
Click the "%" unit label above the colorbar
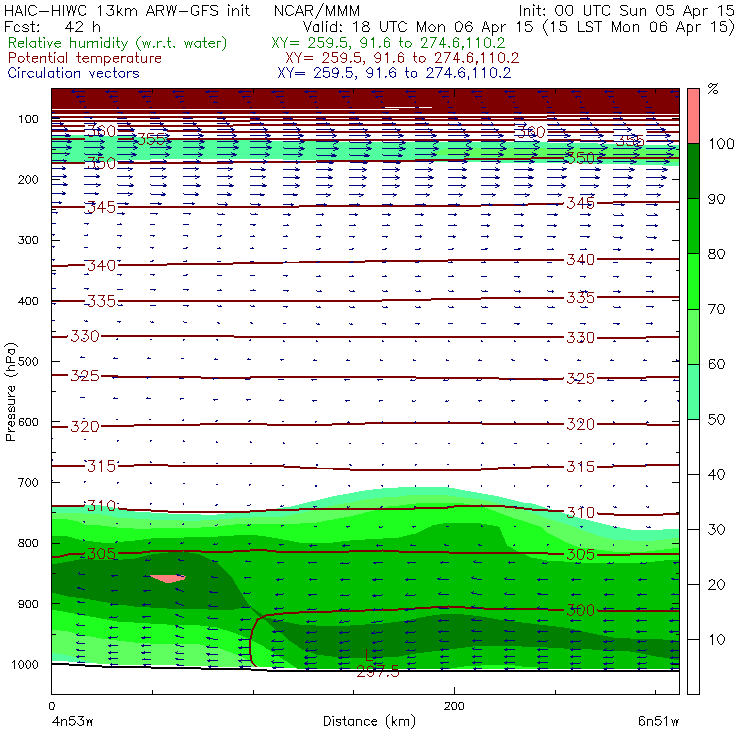click(x=713, y=88)
